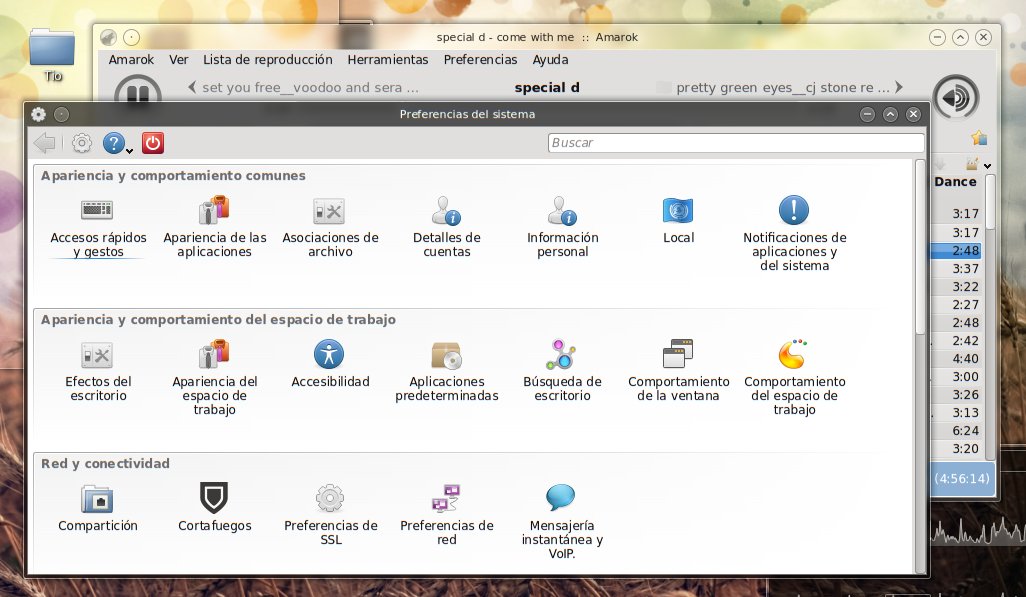Viewport: 1026px width, 597px height.
Task: Open Comportamiento del espacio de trabajo
Action: tap(794, 378)
